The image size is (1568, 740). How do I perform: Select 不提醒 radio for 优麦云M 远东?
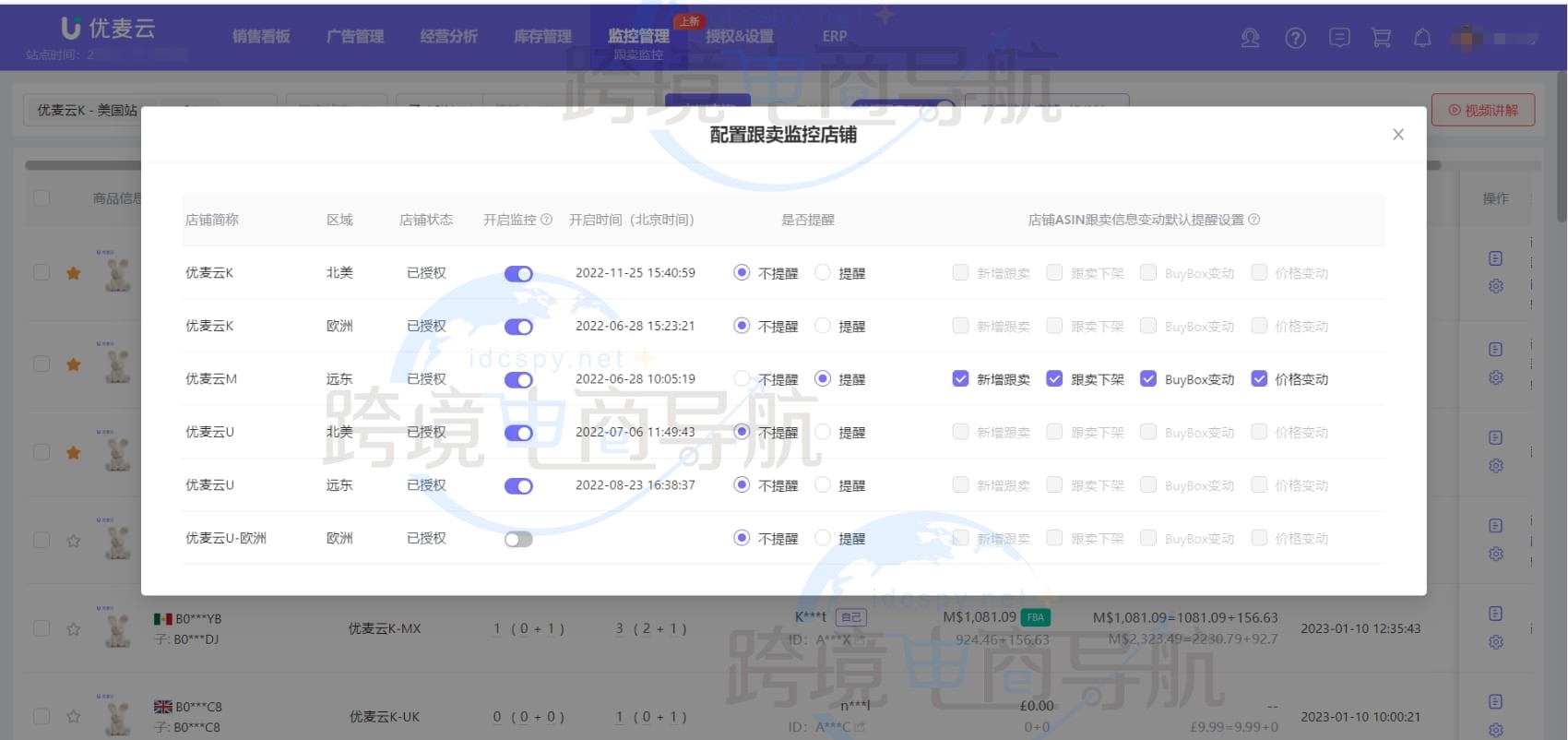(742, 379)
